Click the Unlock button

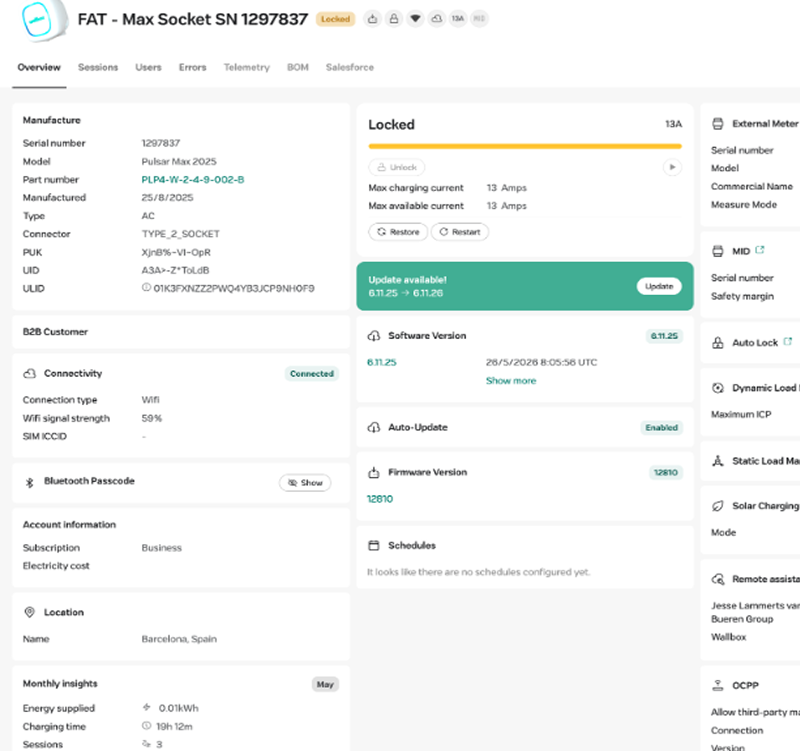click(396, 167)
